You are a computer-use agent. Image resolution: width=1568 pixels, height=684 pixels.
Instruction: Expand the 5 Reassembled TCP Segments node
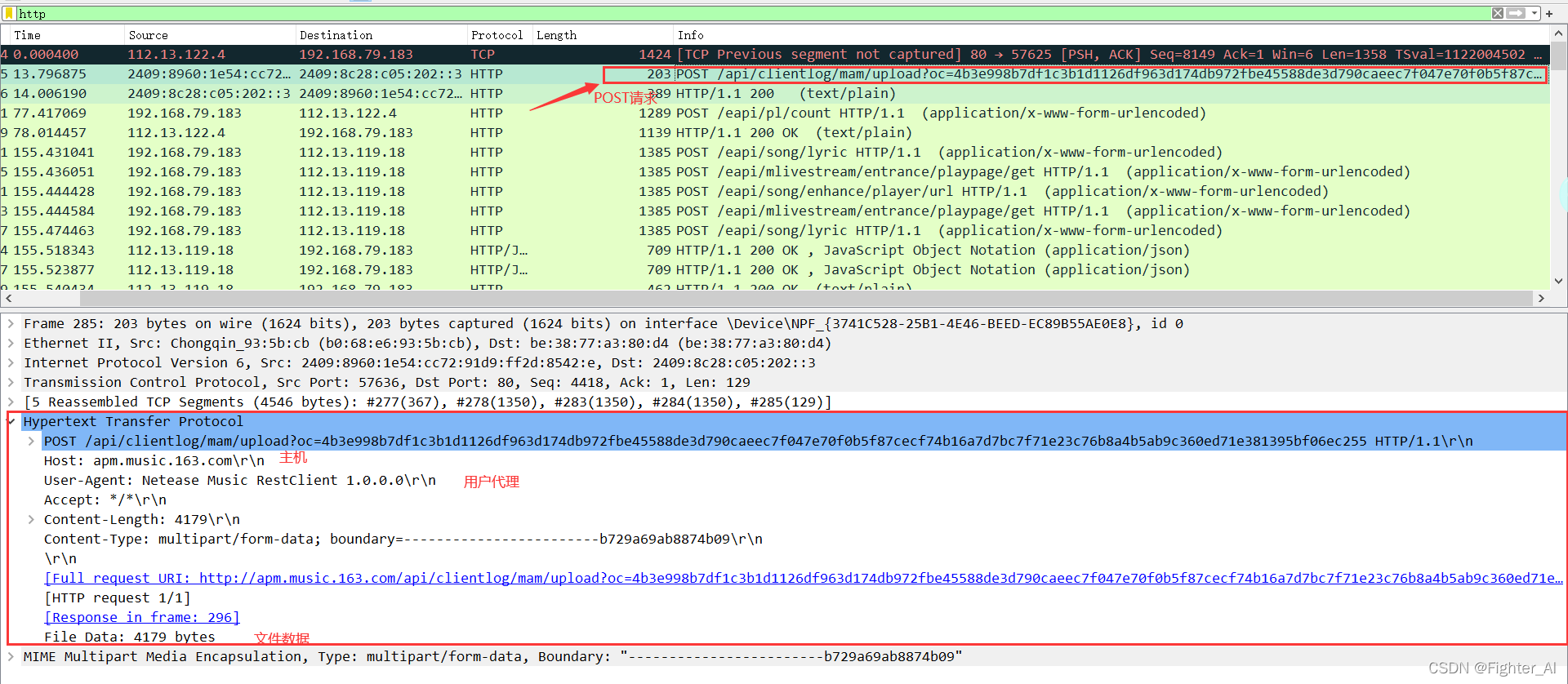tap(11, 402)
